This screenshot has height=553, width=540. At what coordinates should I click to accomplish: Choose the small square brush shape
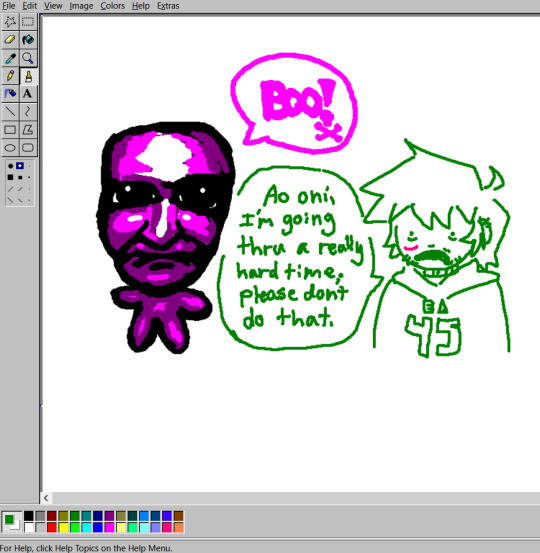coord(29,177)
